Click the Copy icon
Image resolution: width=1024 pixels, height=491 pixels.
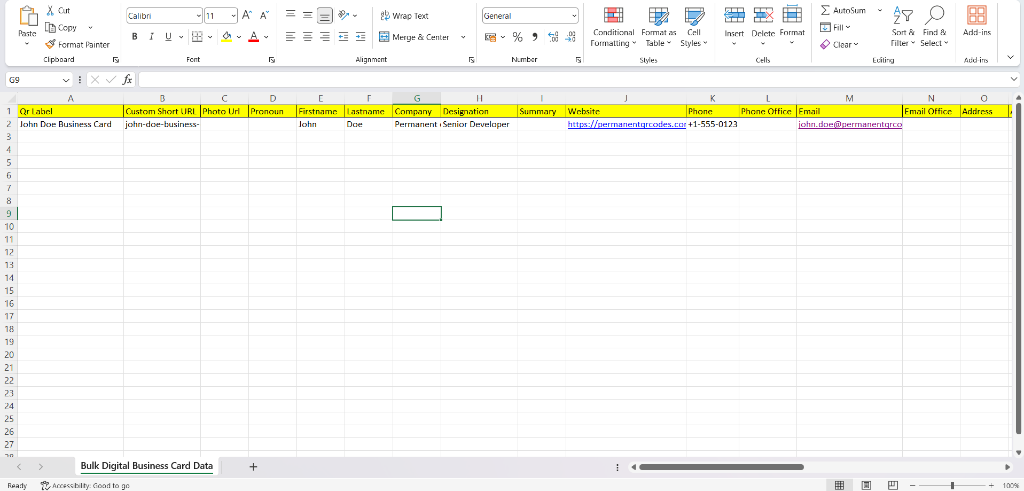50,27
